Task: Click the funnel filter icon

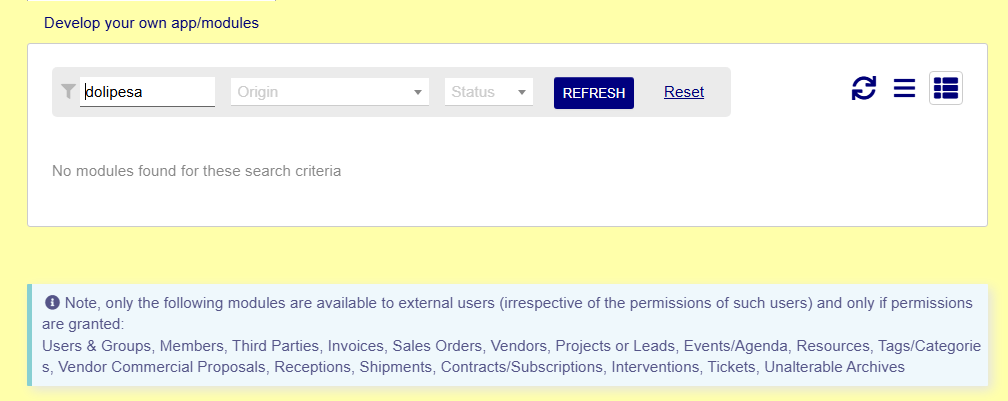Action: coord(68,91)
